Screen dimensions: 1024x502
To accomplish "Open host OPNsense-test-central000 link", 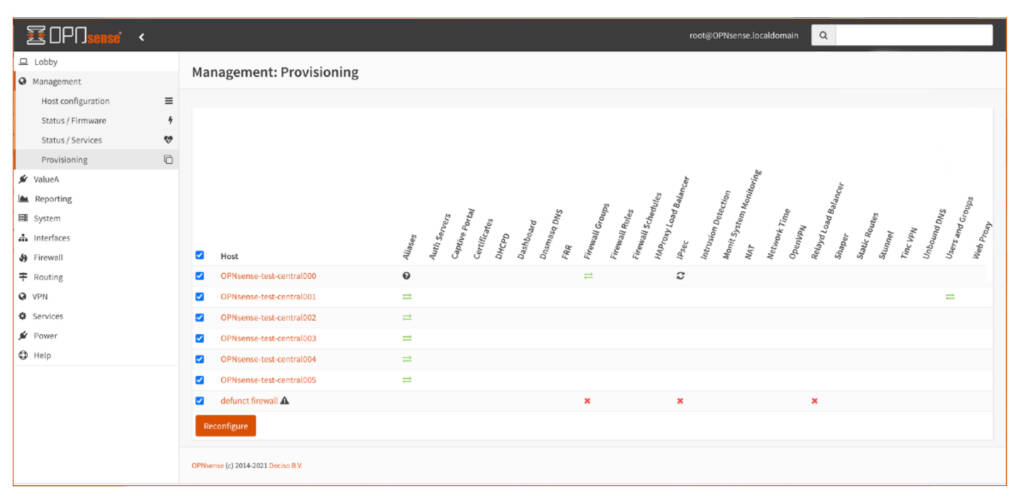I will click(268, 276).
